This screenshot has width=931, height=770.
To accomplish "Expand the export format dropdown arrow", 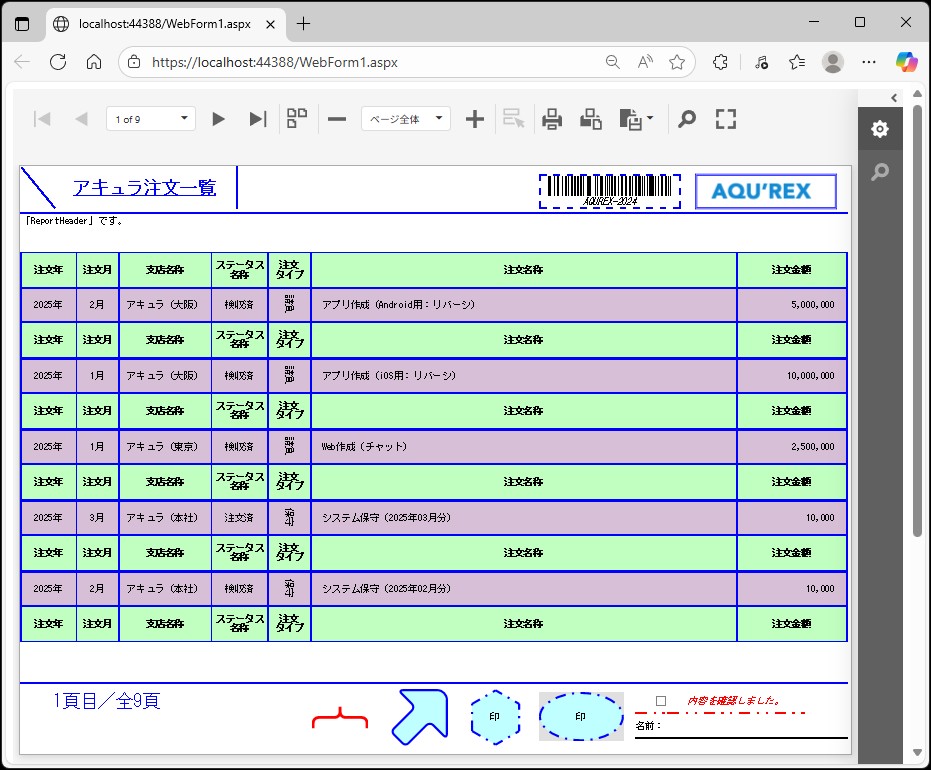I will [651, 119].
